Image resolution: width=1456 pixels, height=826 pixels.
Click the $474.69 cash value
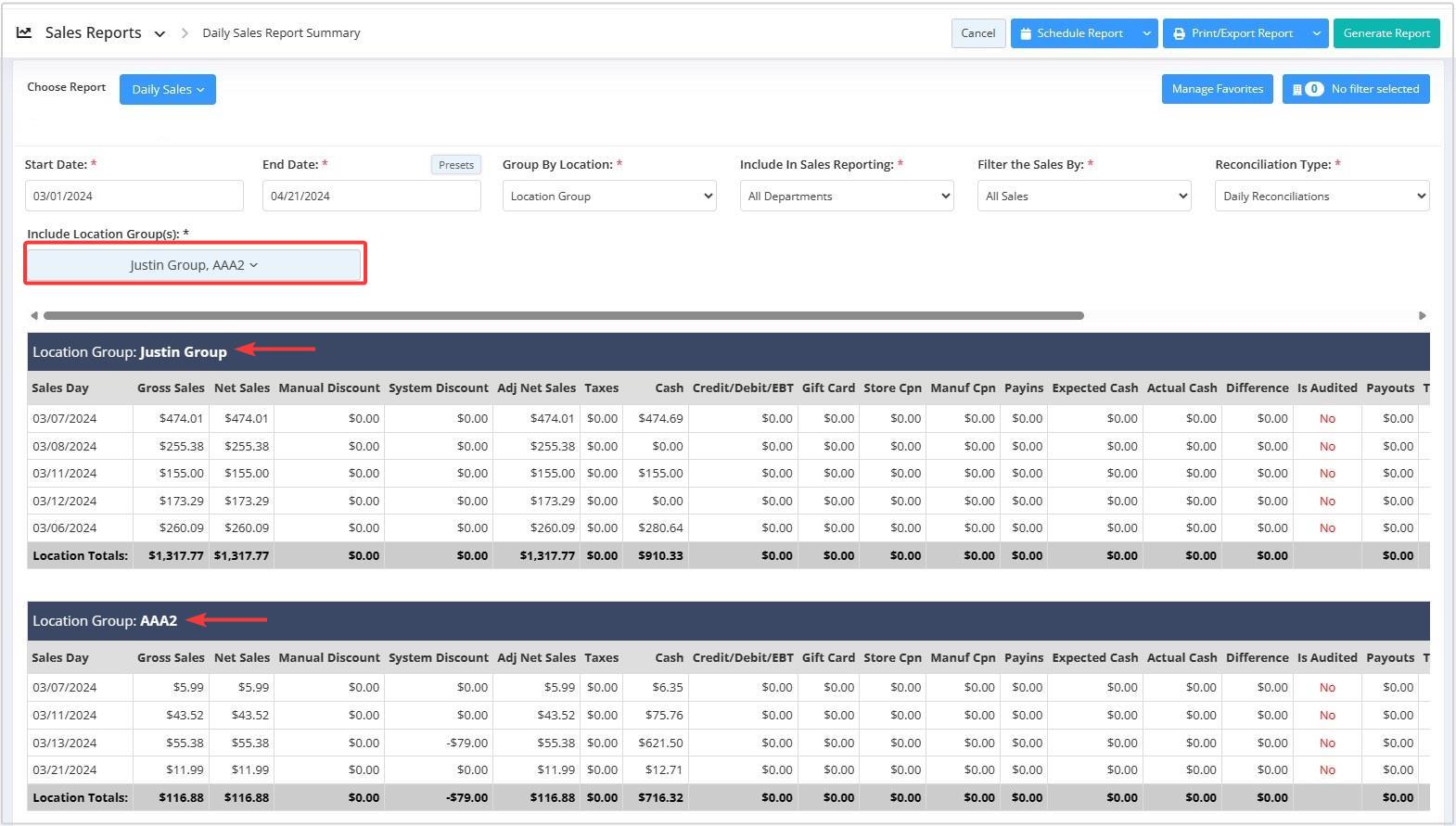pos(660,419)
